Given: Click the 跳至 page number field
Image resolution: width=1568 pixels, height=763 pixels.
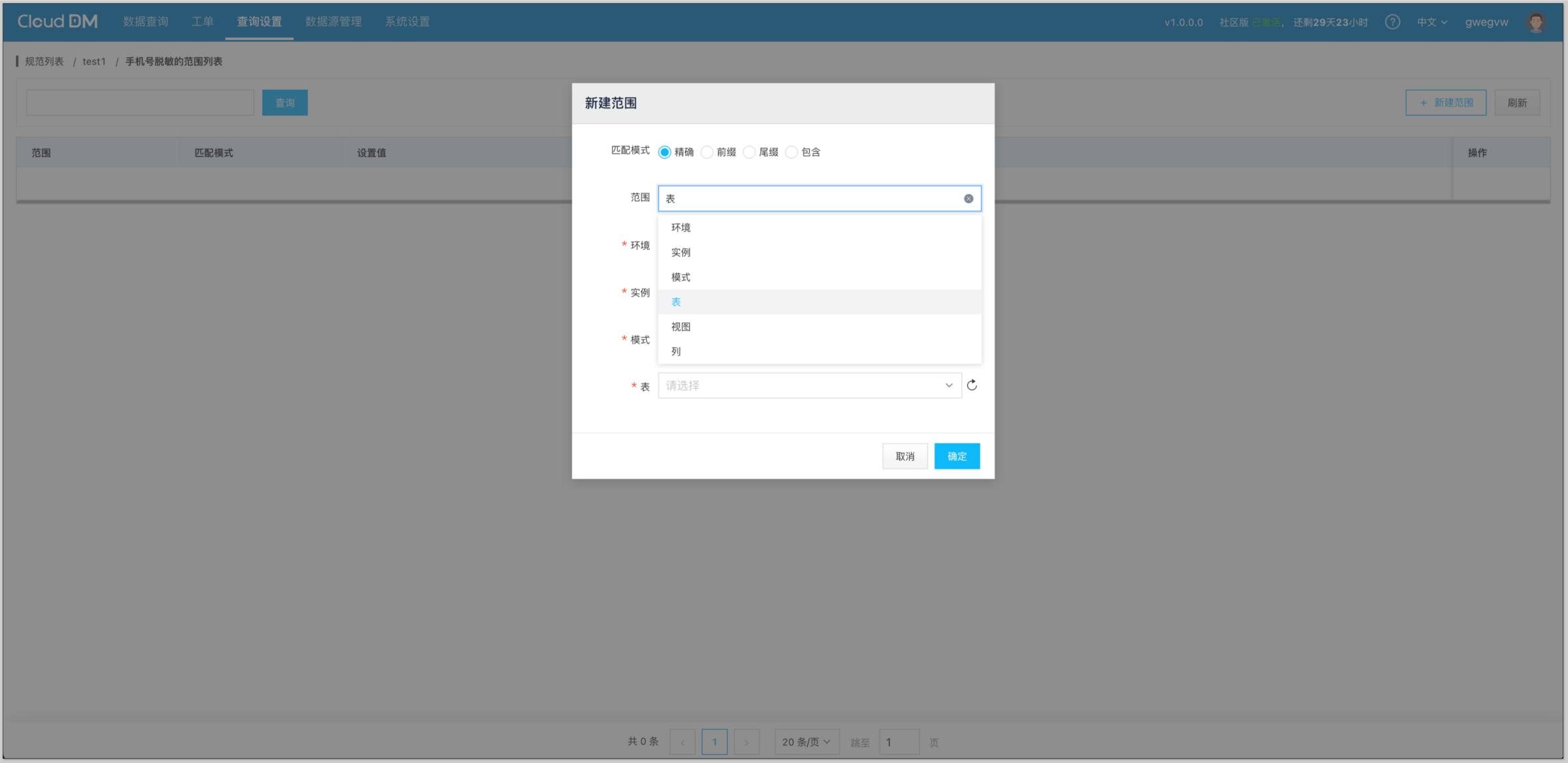Looking at the screenshot, I should [899, 742].
